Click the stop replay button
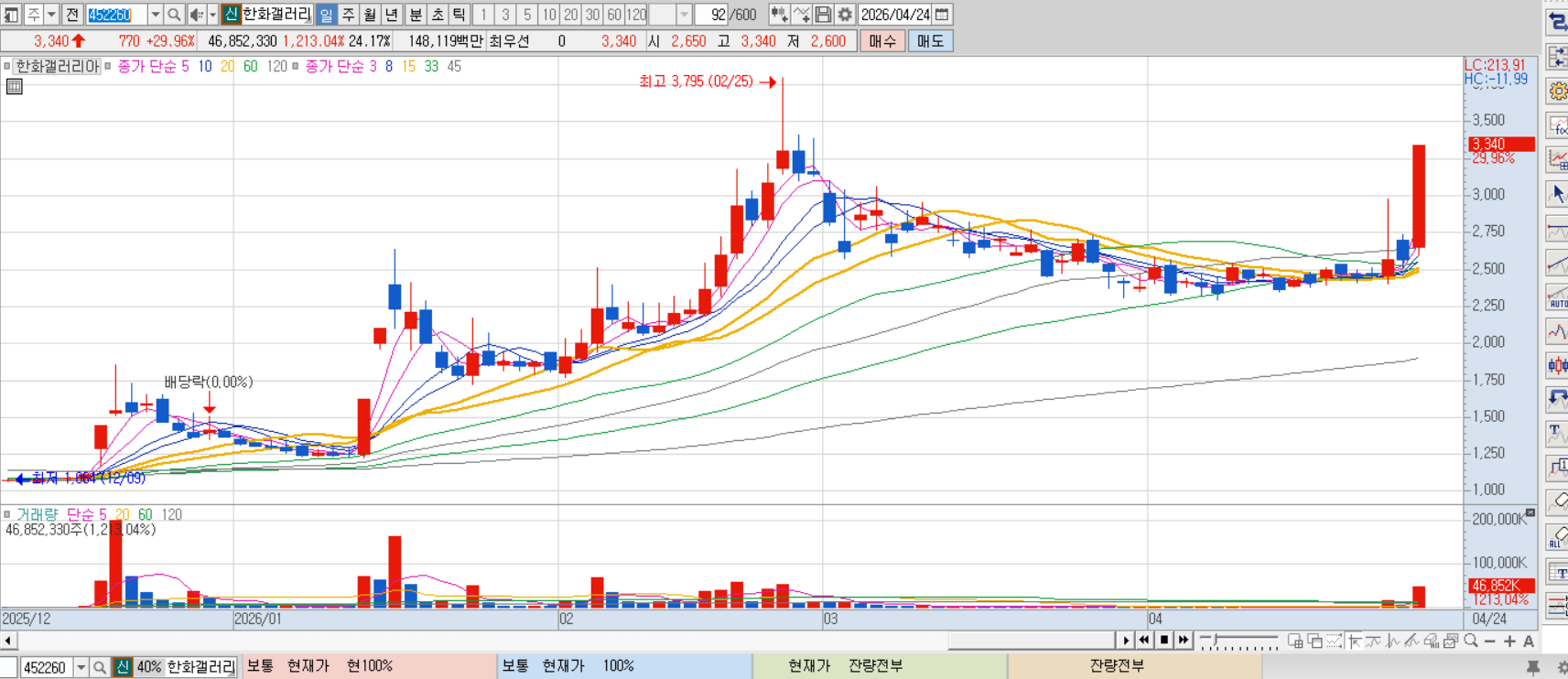Image resolution: width=1568 pixels, height=679 pixels. [1163, 641]
